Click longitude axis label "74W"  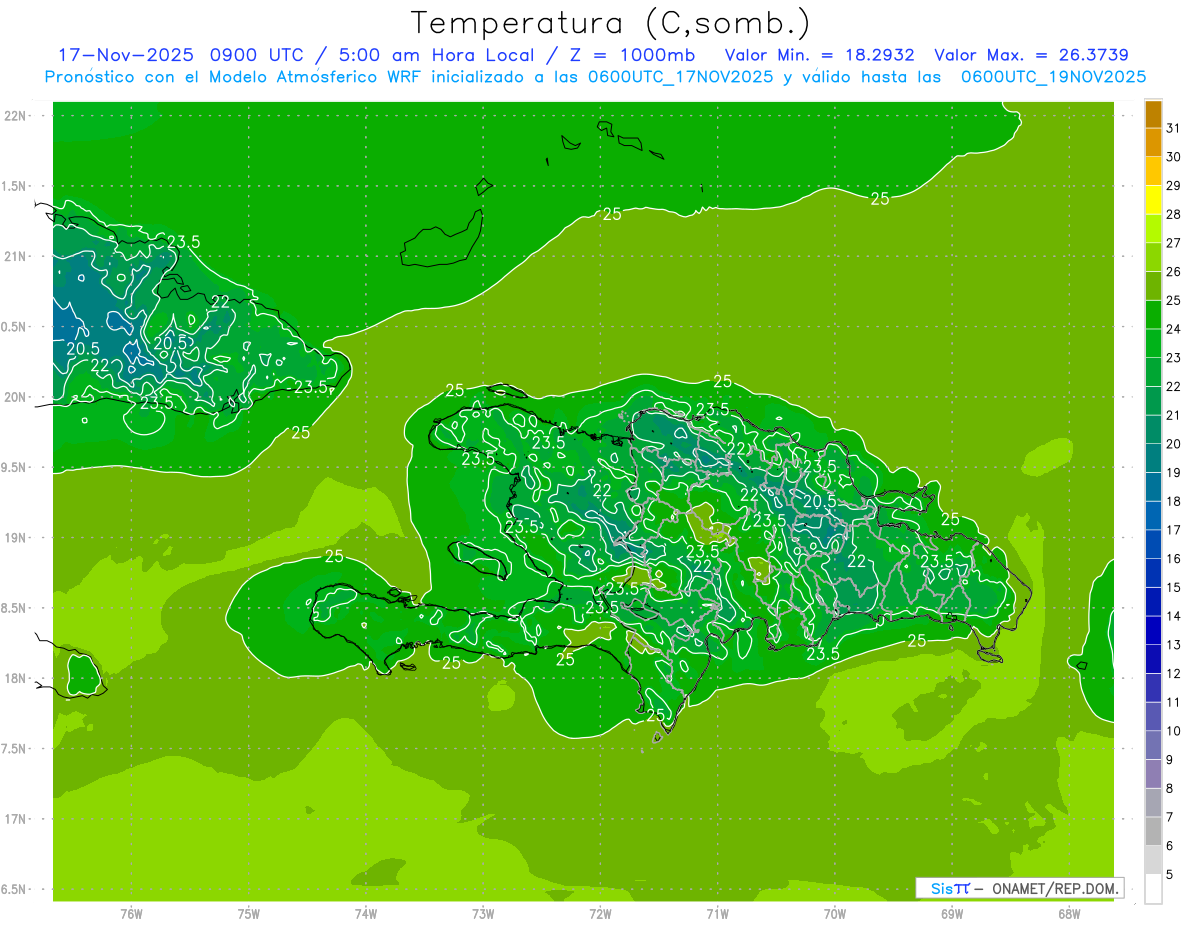(x=366, y=914)
